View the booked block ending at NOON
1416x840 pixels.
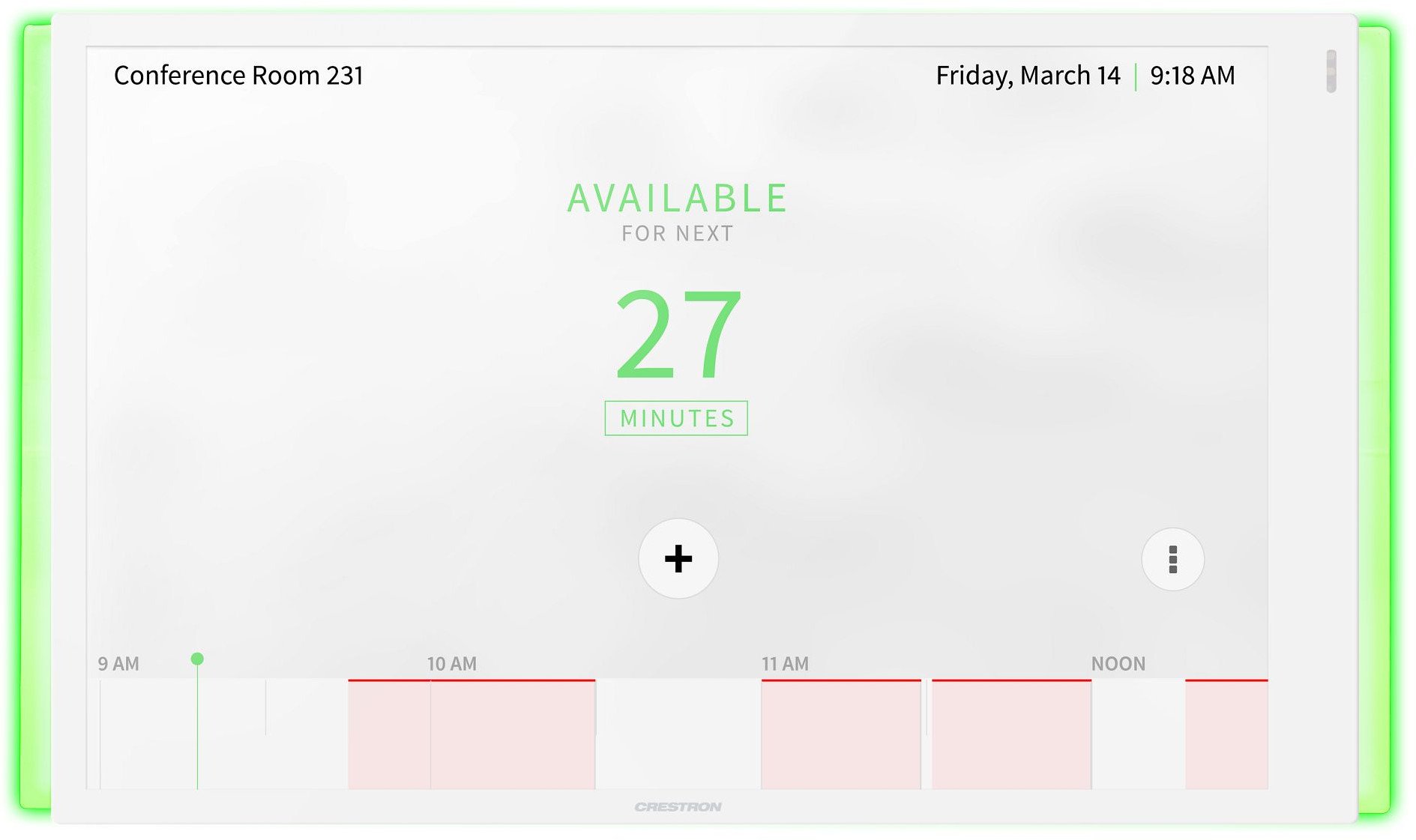1011,734
